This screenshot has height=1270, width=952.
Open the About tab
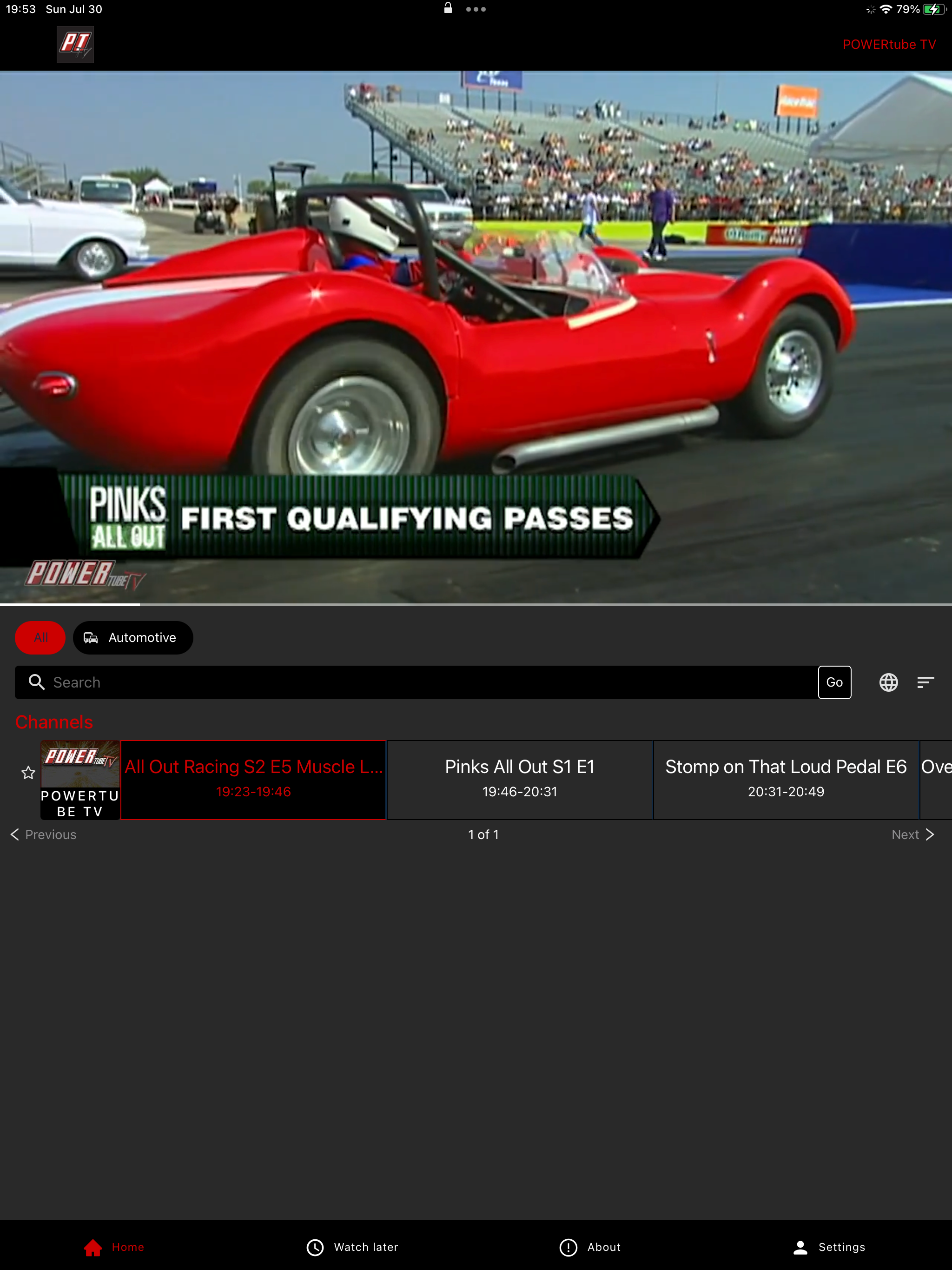(x=590, y=1246)
